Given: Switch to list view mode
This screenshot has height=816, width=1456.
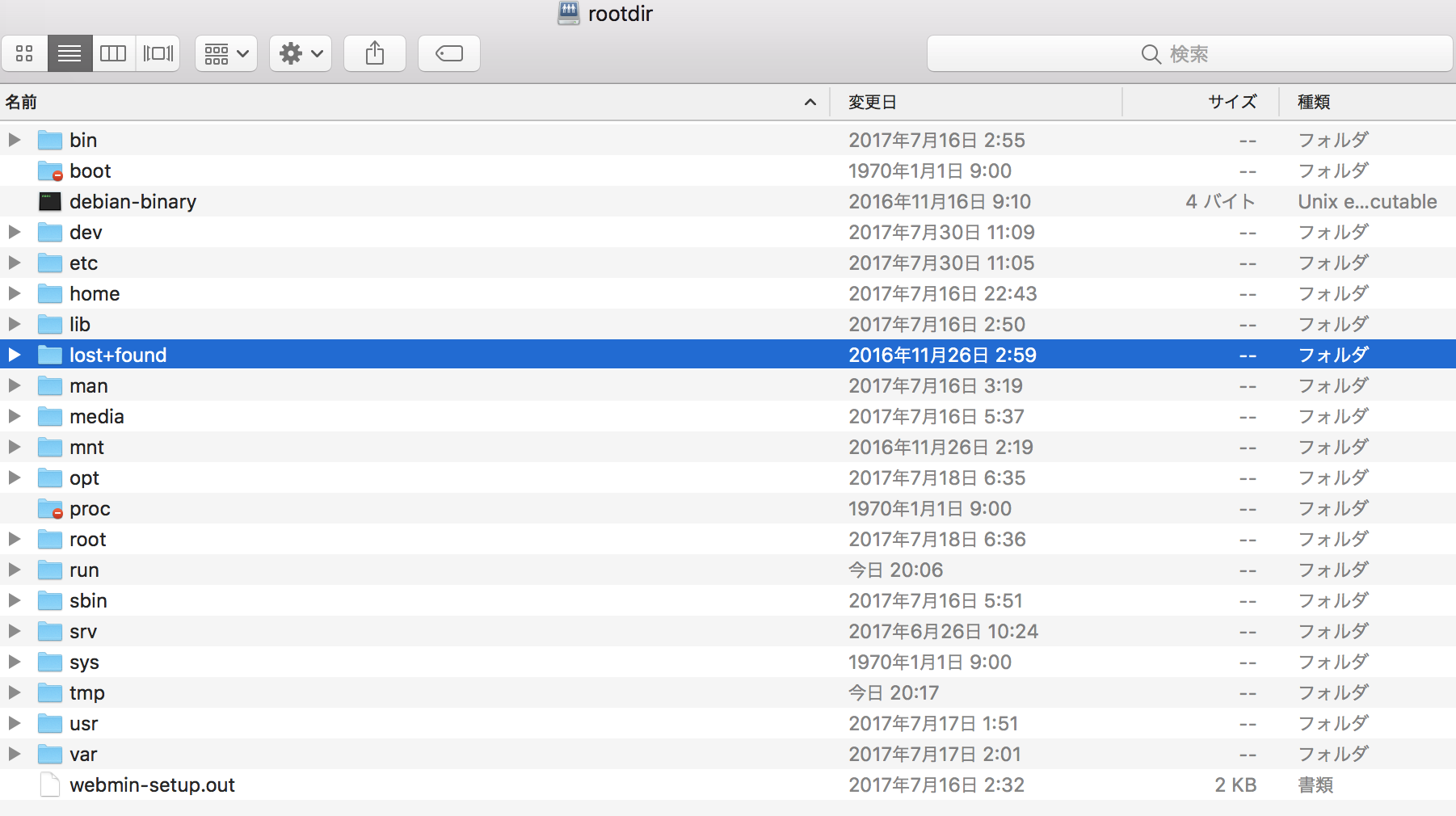Looking at the screenshot, I should pos(69,54).
